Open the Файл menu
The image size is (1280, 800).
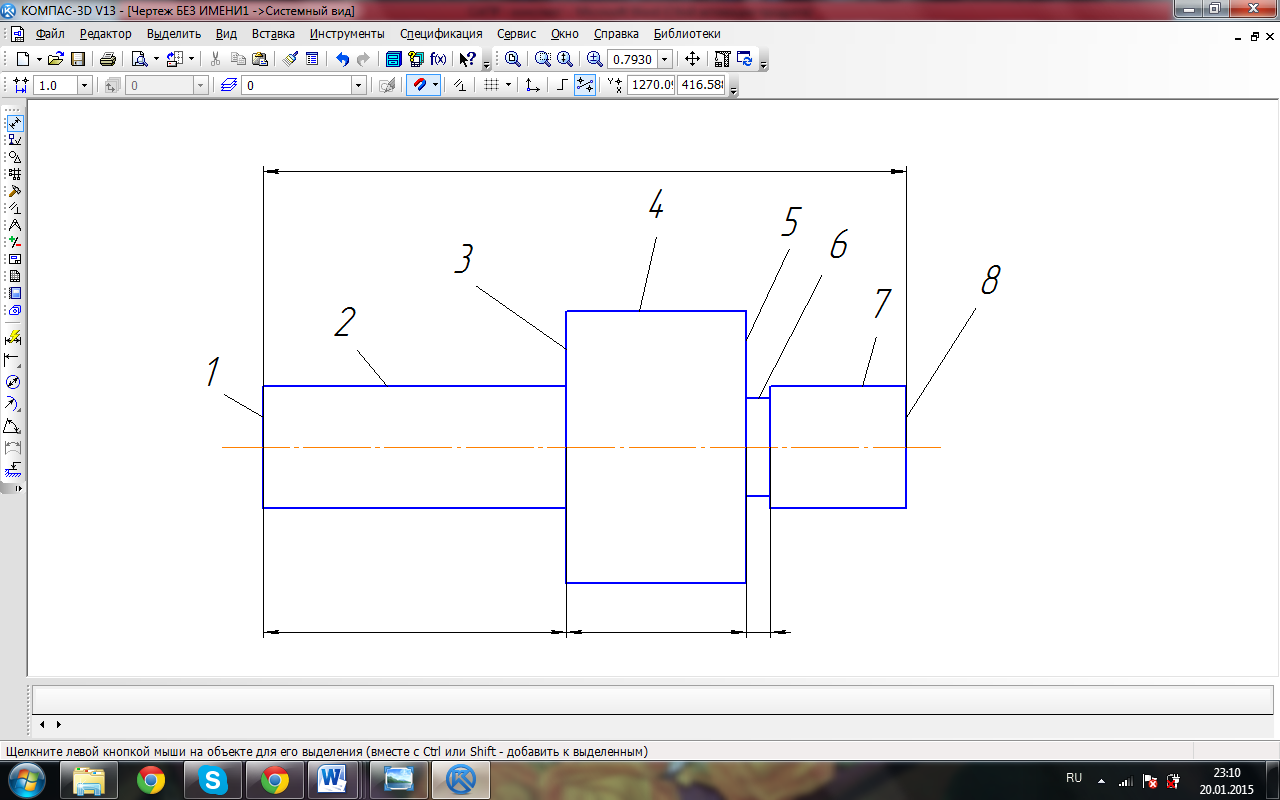(50, 33)
